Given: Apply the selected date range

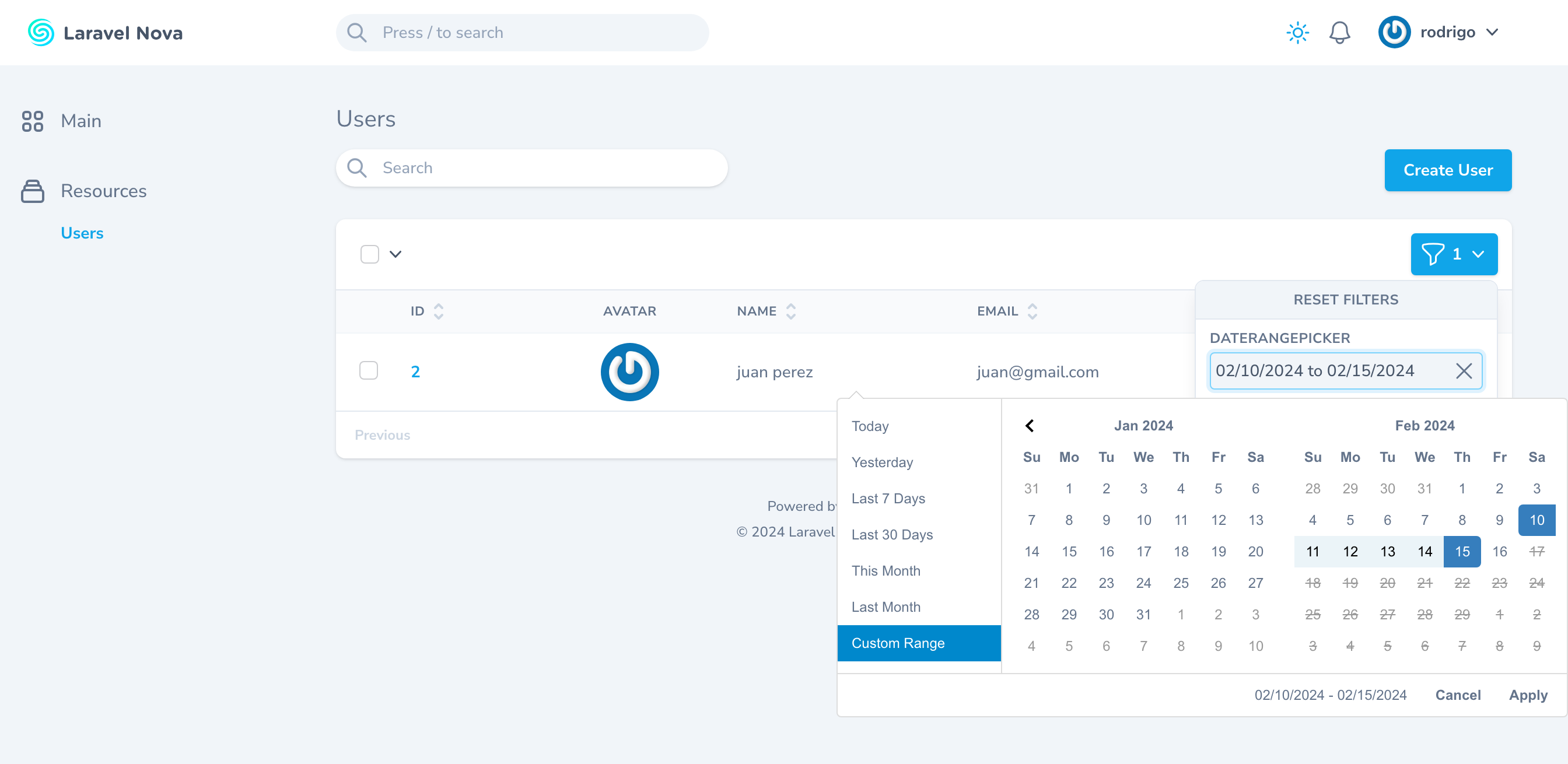Looking at the screenshot, I should (1528, 695).
